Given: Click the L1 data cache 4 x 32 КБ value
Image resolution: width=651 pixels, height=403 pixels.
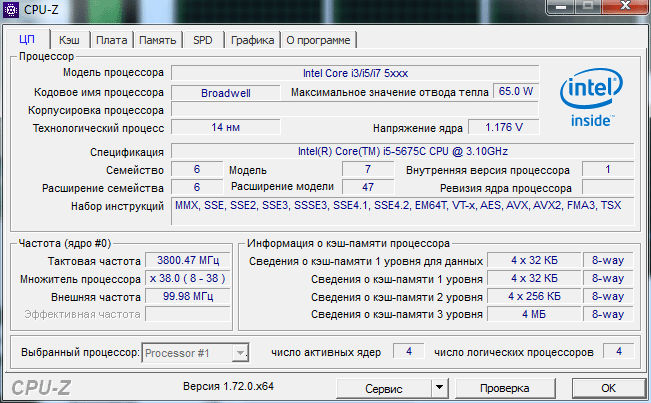Looking at the screenshot, I should (534, 260).
